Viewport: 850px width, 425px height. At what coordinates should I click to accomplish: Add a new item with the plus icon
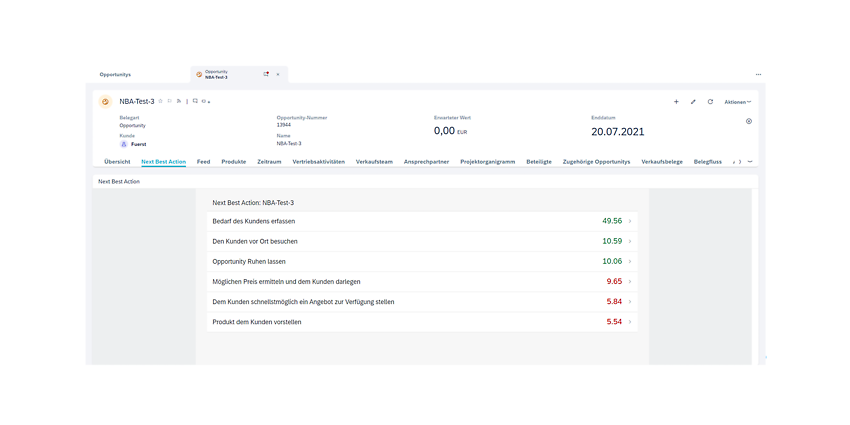pyautogui.click(x=676, y=101)
